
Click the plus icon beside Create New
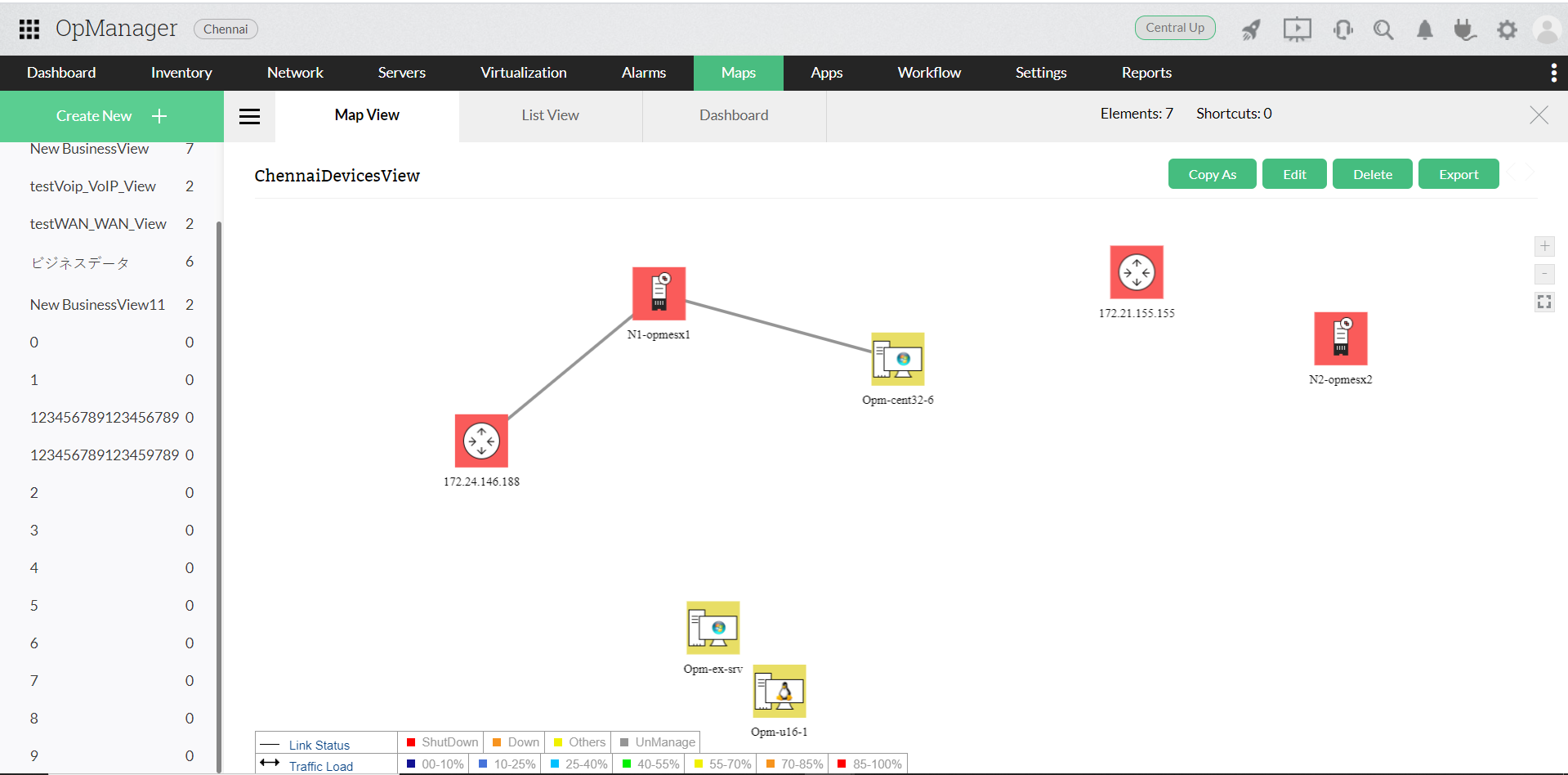point(159,116)
